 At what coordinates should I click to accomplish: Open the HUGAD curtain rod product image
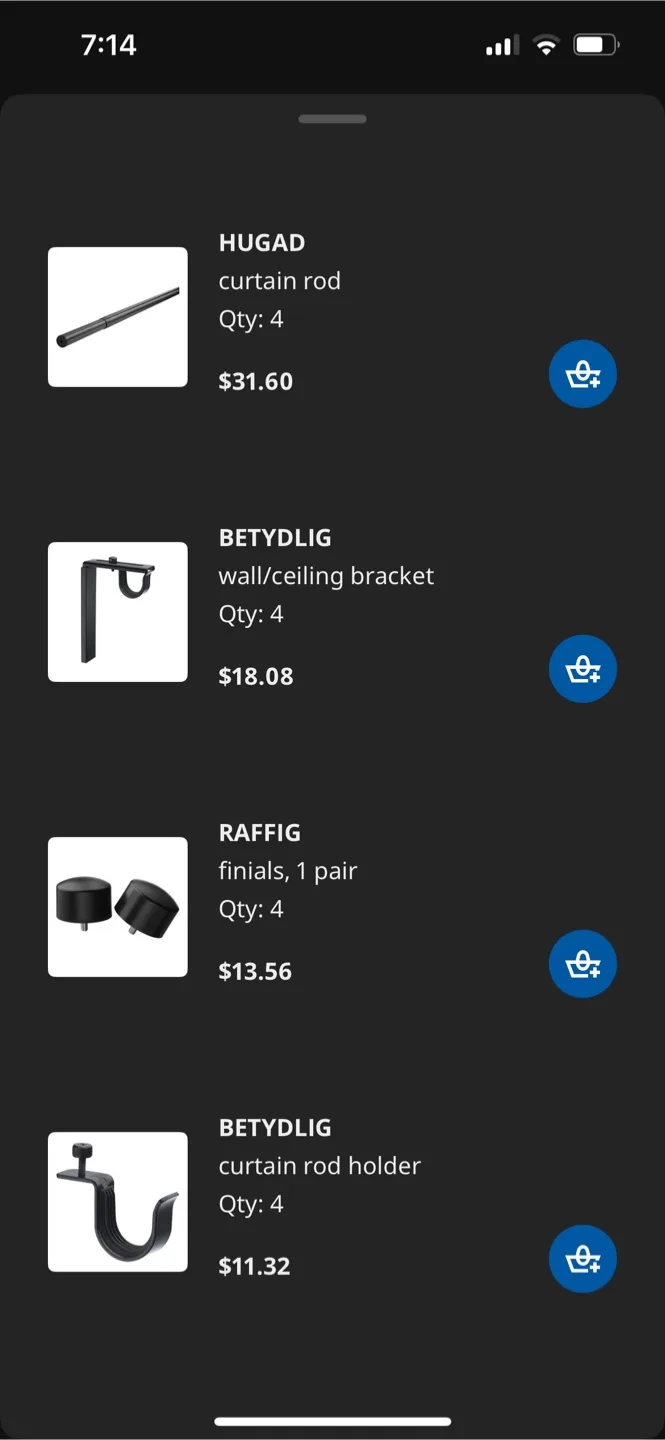tap(118, 317)
